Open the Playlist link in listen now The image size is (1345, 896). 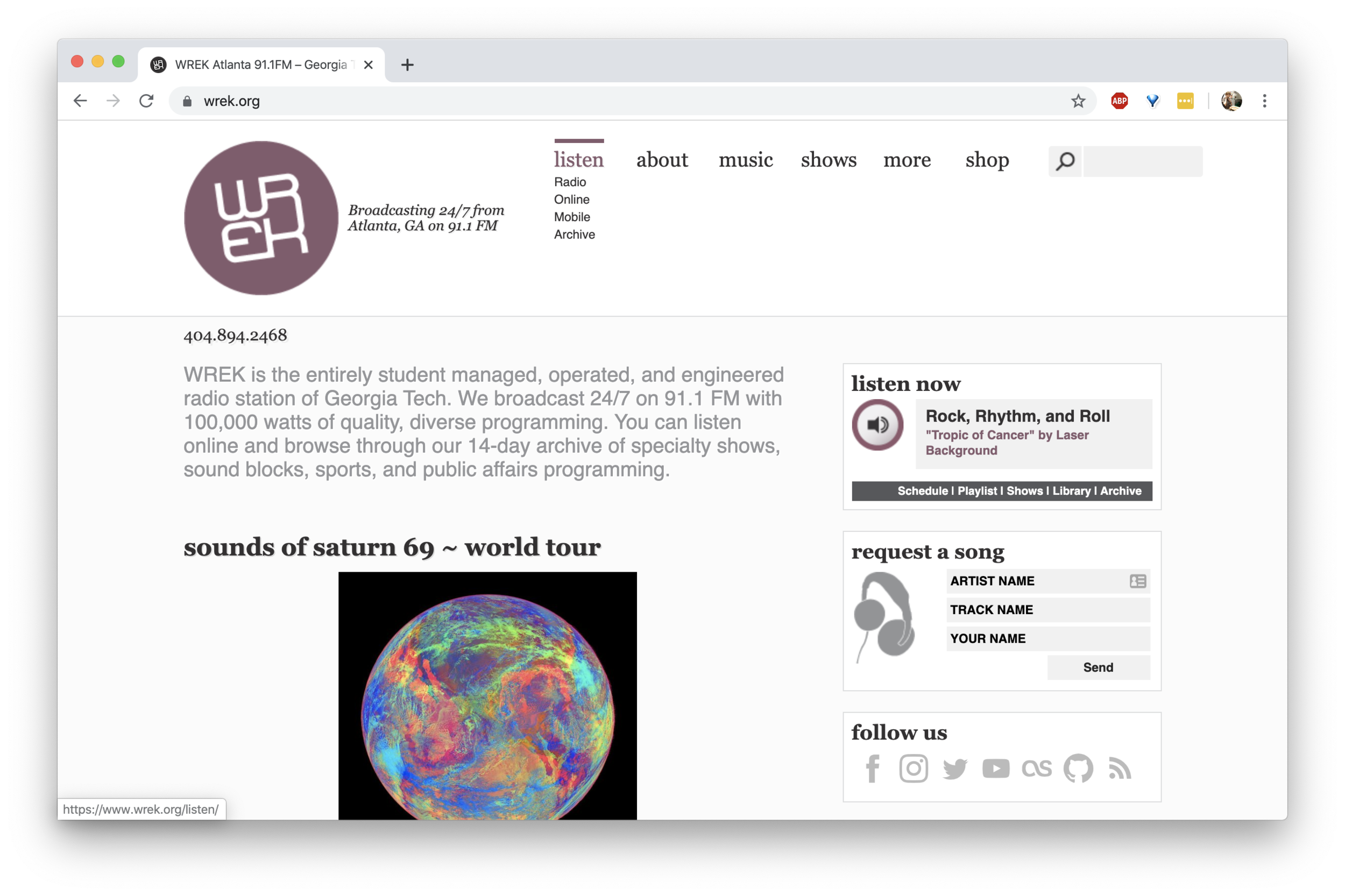[977, 491]
